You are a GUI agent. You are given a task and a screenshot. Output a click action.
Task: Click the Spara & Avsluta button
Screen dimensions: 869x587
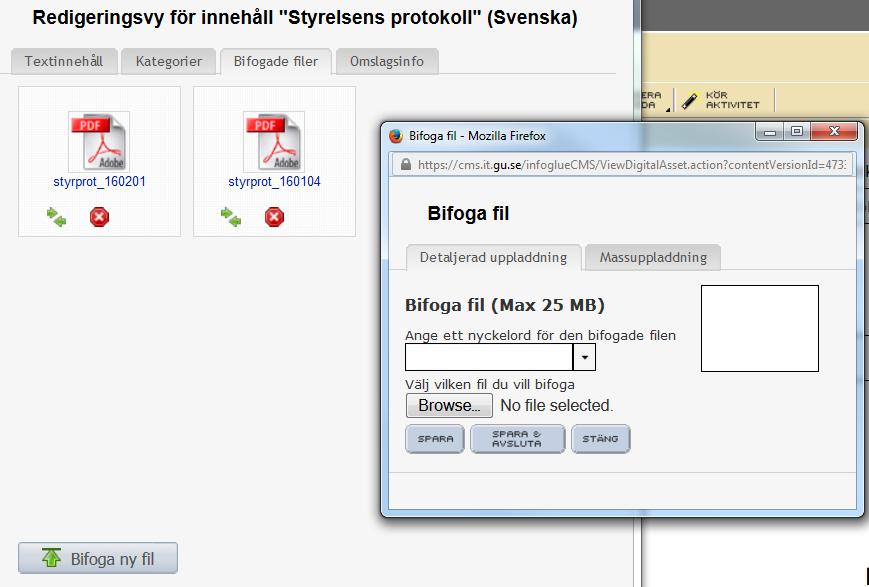click(x=517, y=439)
